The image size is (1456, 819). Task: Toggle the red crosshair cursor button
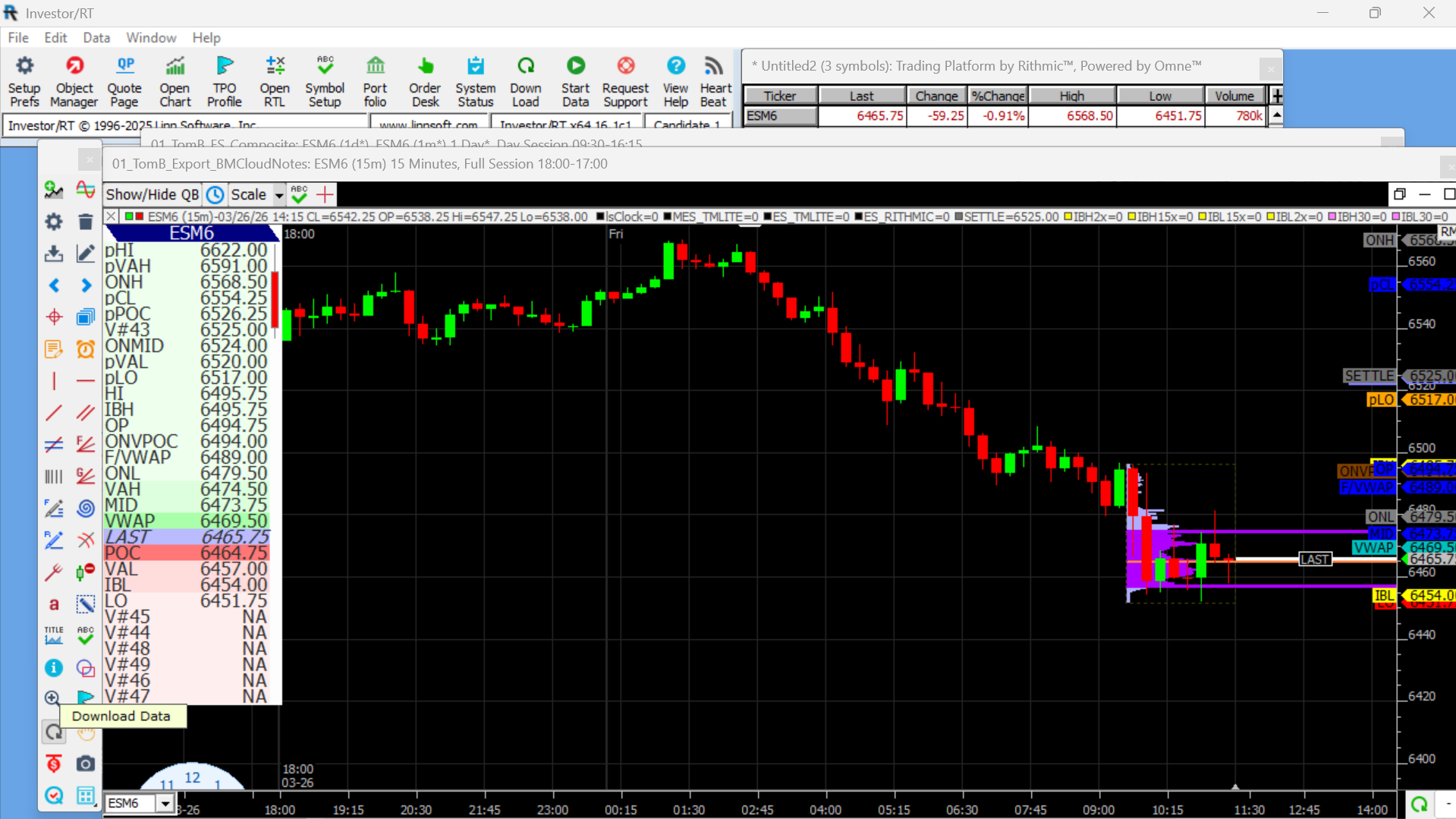(325, 195)
